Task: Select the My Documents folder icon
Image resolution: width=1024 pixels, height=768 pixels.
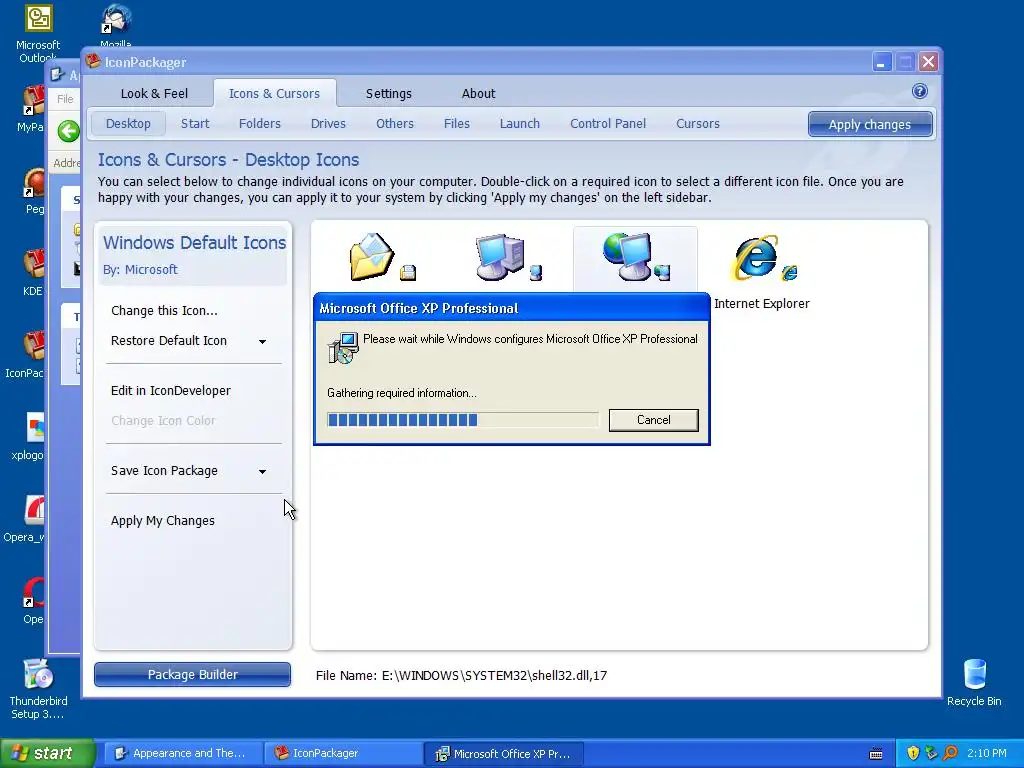Action: coord(372,257)
